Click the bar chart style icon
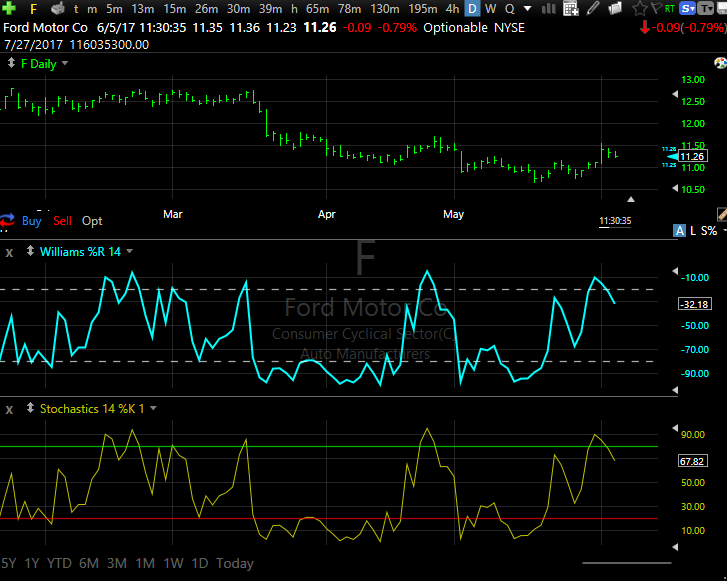This screenshot has height=581, width=727. [548, 8]
